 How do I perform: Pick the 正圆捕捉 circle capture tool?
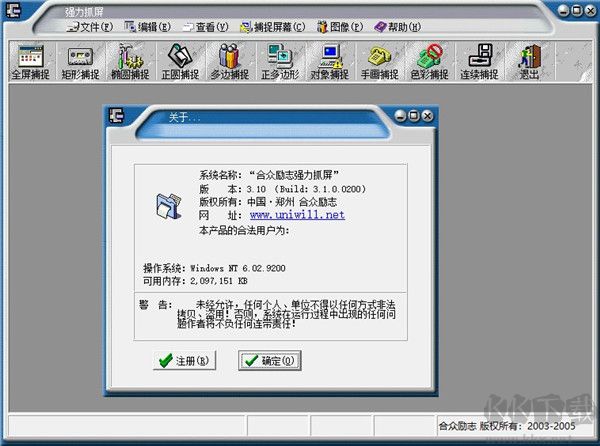pos(180,62)
